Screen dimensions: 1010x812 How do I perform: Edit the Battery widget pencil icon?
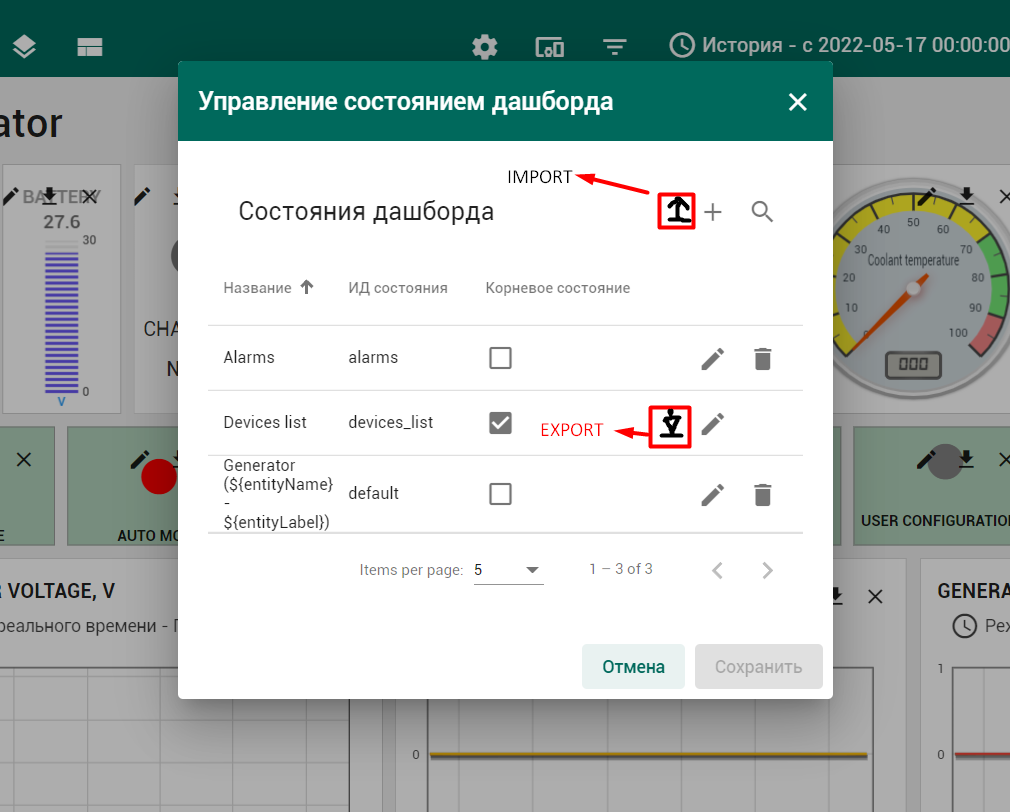11,196
